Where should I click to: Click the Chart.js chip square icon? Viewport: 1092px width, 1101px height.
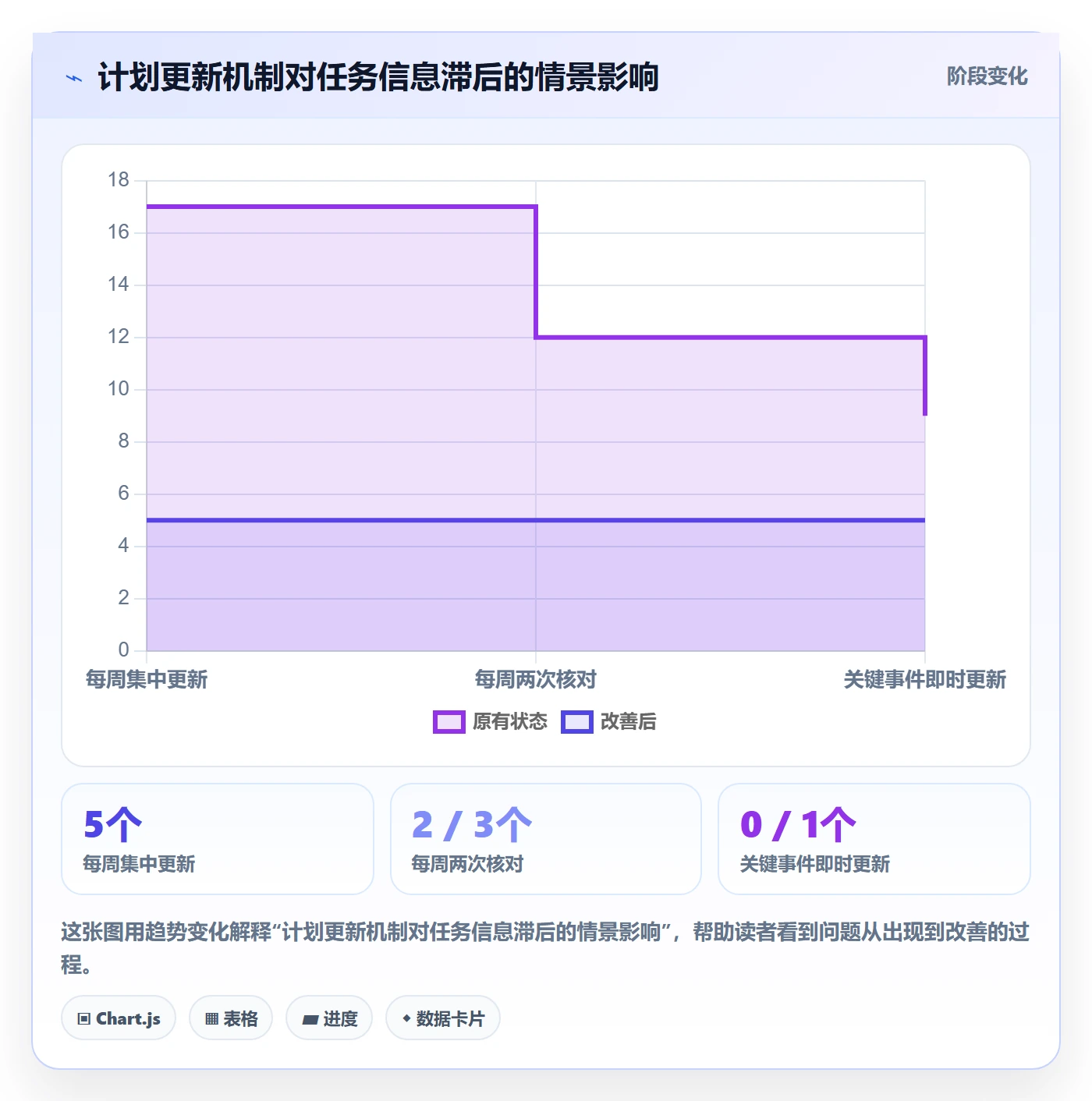[x=84, y=1019]
